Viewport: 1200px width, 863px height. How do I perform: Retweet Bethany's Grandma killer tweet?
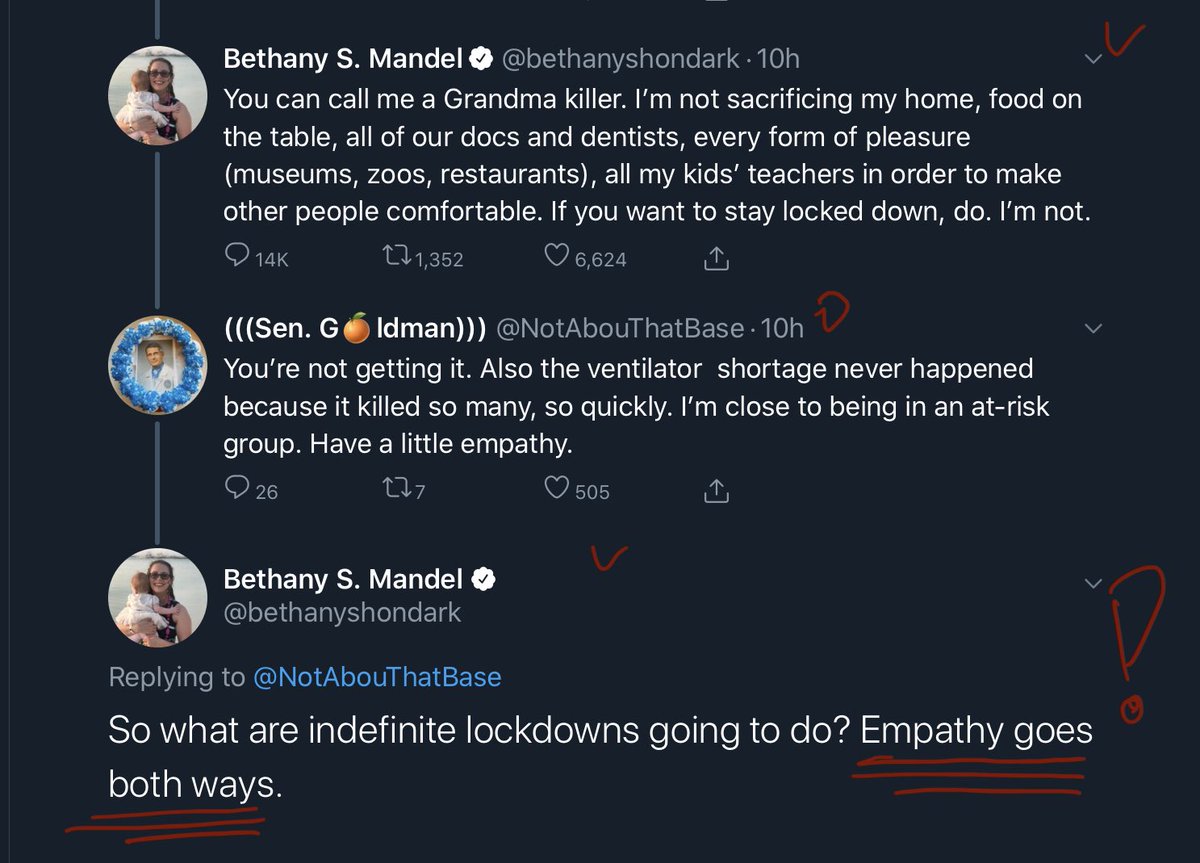[x=397, y=257]
